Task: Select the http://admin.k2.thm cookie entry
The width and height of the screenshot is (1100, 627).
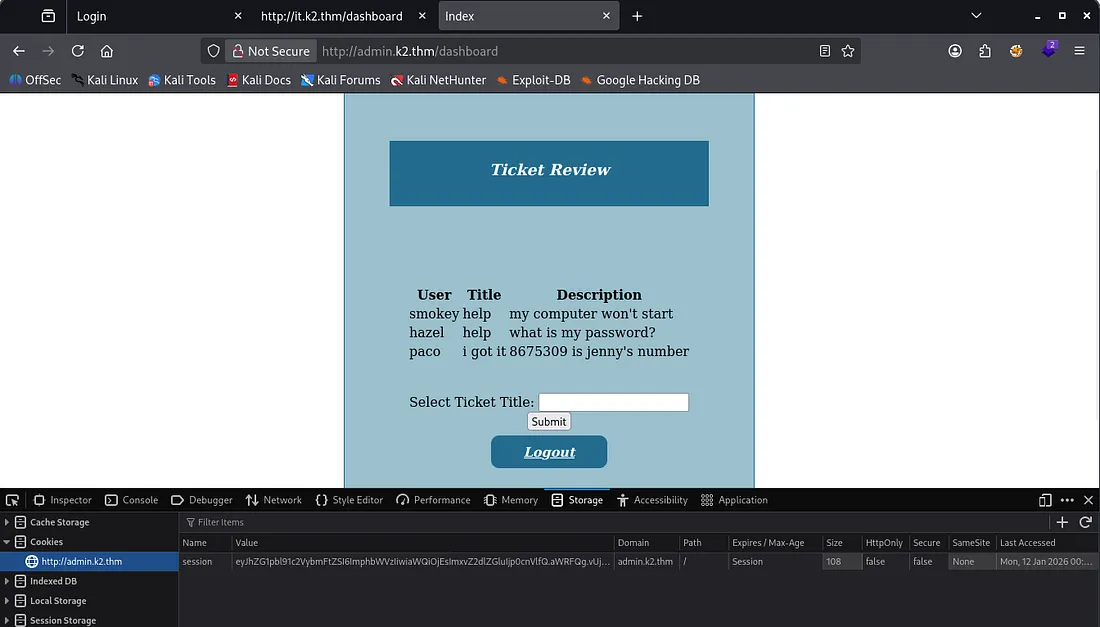Action: [81, 562]
